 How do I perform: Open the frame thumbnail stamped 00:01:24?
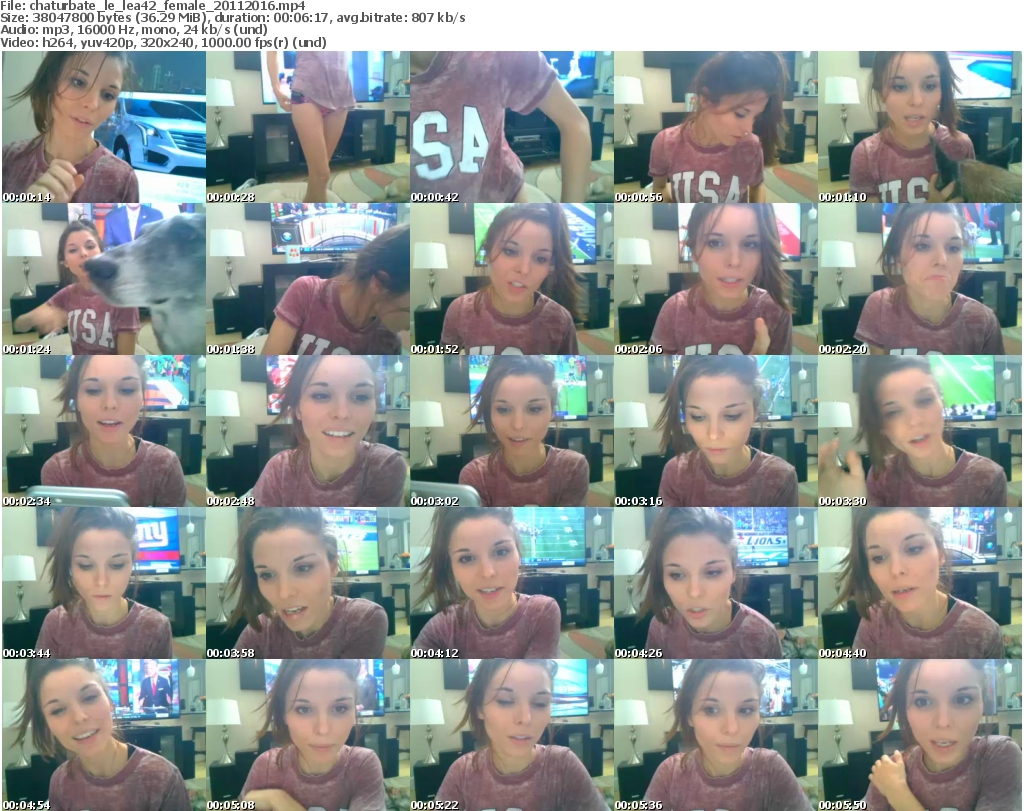click(x=104, y=279)
